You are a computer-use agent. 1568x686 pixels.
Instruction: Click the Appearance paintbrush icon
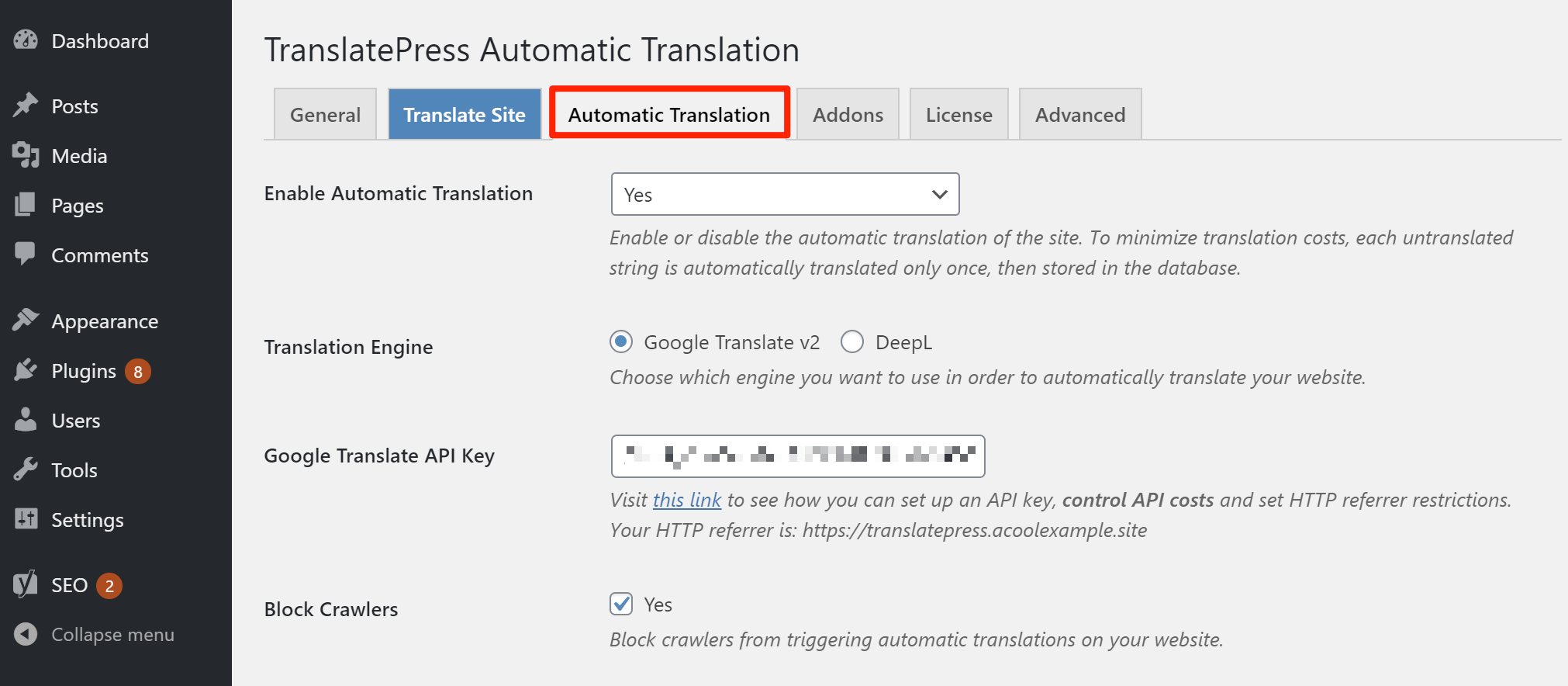[x=26, y=320]
